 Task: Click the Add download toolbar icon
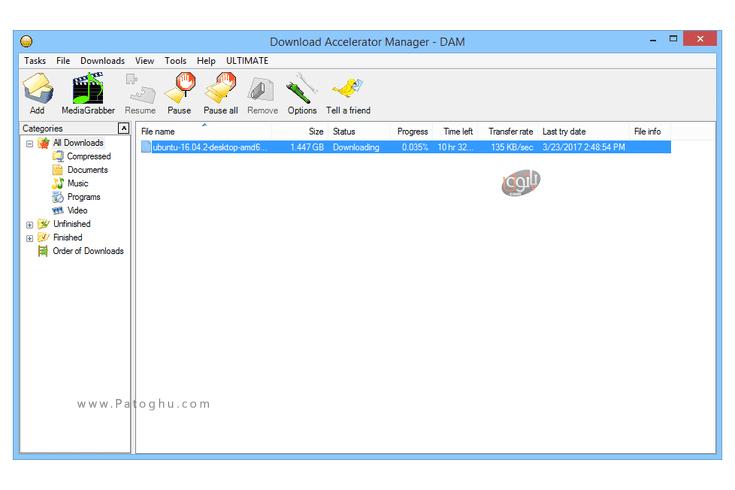(38, 94)
